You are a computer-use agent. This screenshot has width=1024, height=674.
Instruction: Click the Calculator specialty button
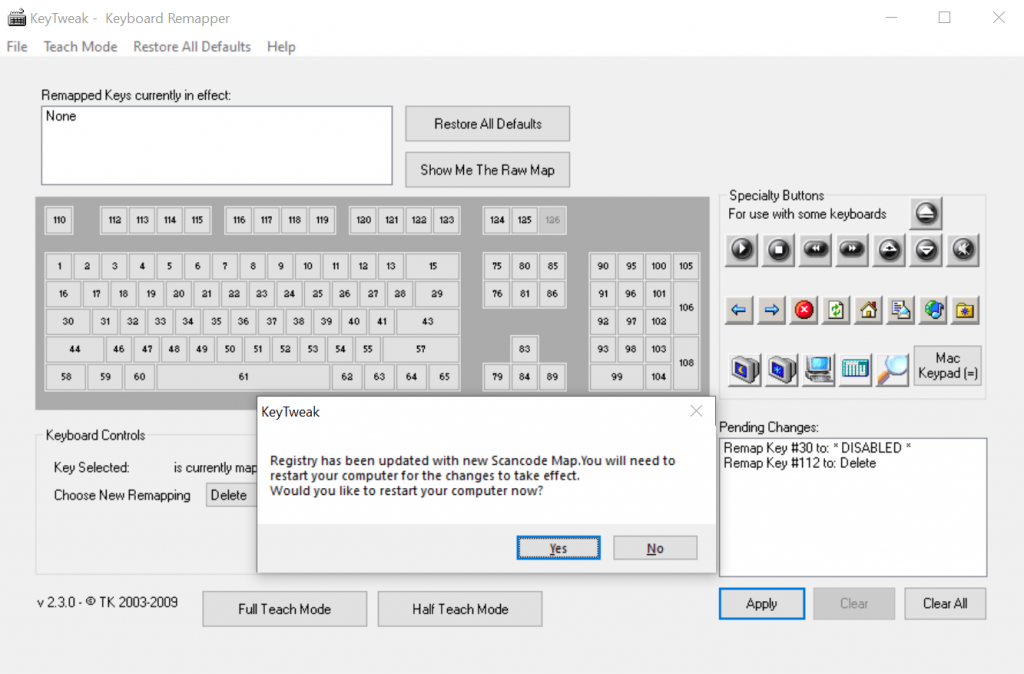click(855, 369)
